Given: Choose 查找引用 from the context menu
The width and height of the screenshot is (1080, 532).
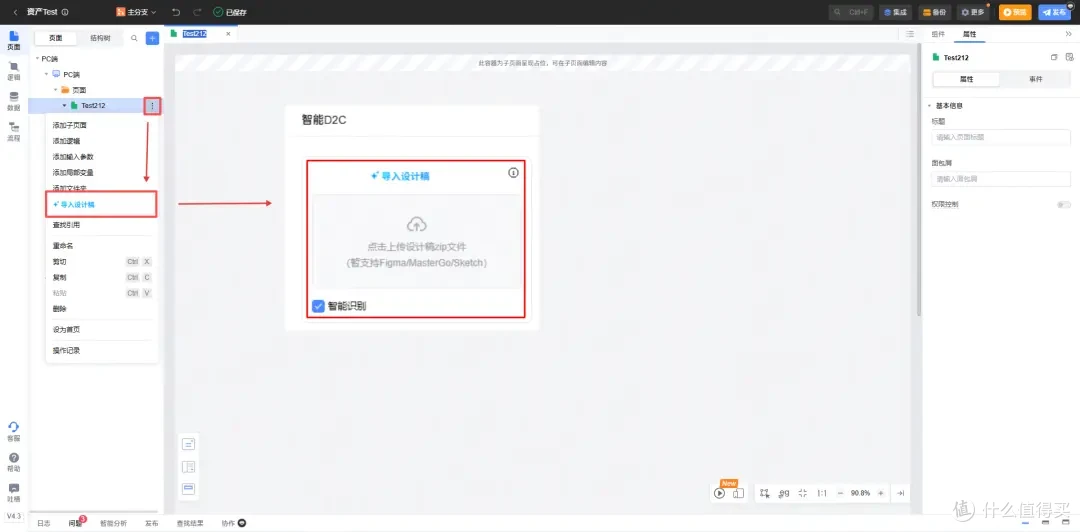Looking at the screenshot, I should click(x=66, y=225).
